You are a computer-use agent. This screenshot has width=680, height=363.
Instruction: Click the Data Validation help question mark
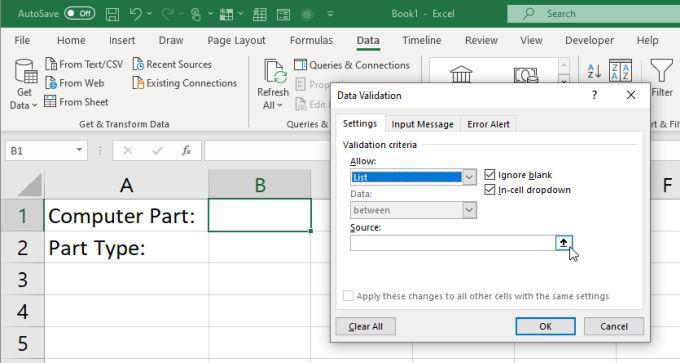[595, 95]
